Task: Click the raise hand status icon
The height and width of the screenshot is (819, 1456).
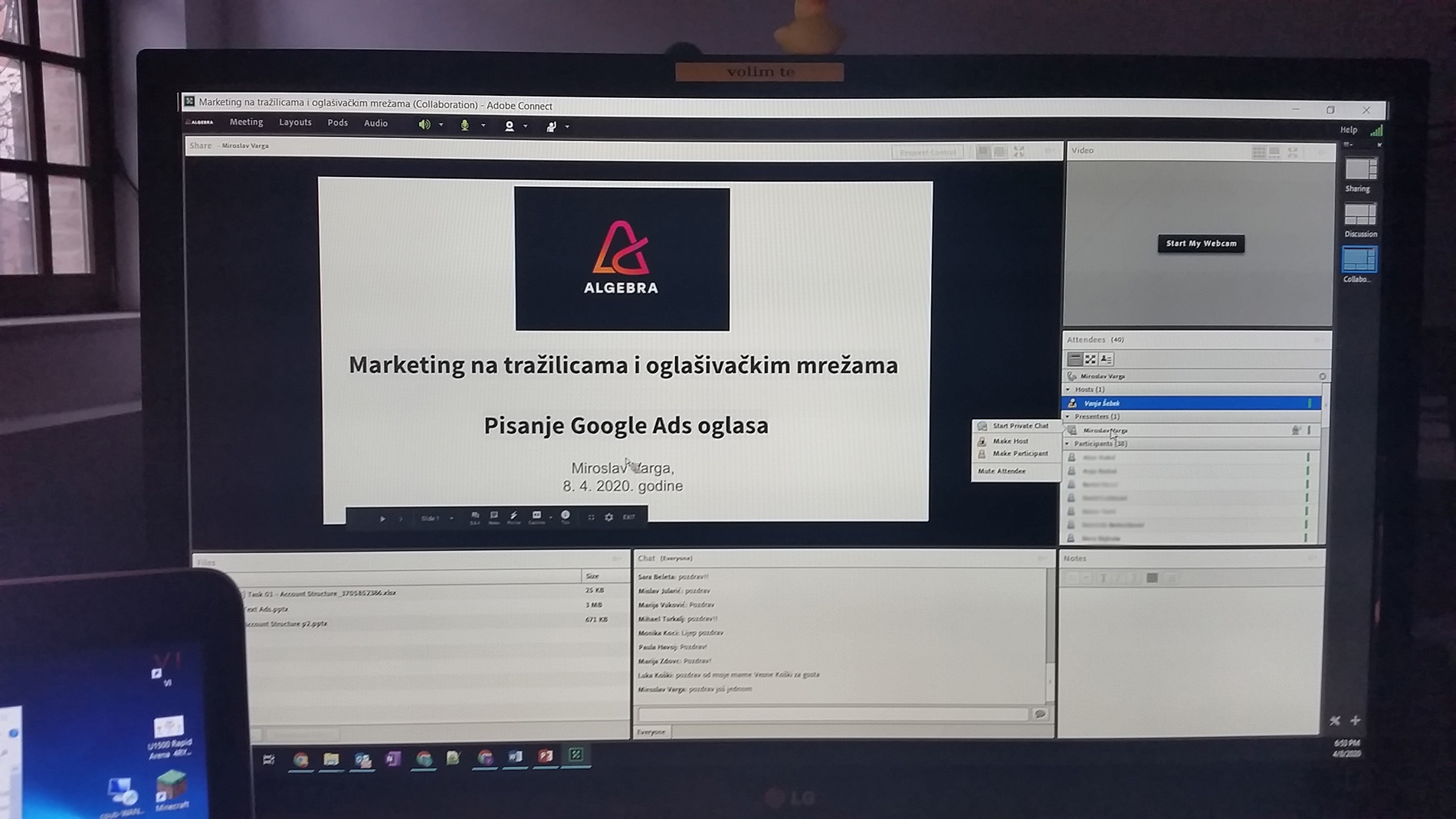Action: pyautogui.click(x=551, y=127)
